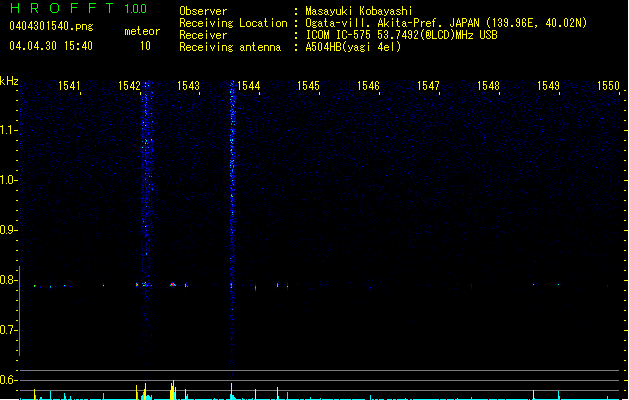Click the receiver ICOM IC-575 text

pos(402,35)
